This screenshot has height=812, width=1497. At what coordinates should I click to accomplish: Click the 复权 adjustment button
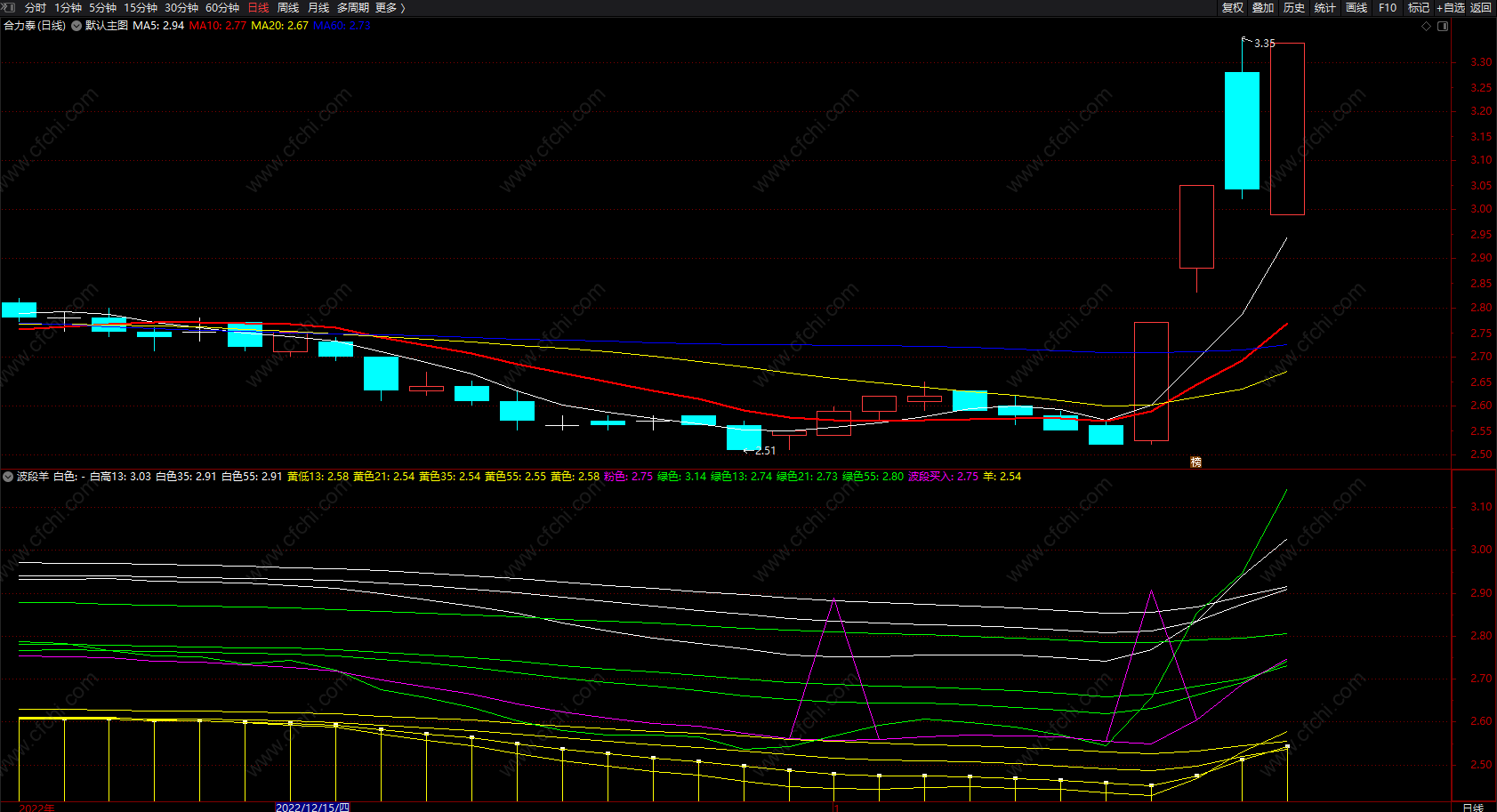coord(1233,7)
